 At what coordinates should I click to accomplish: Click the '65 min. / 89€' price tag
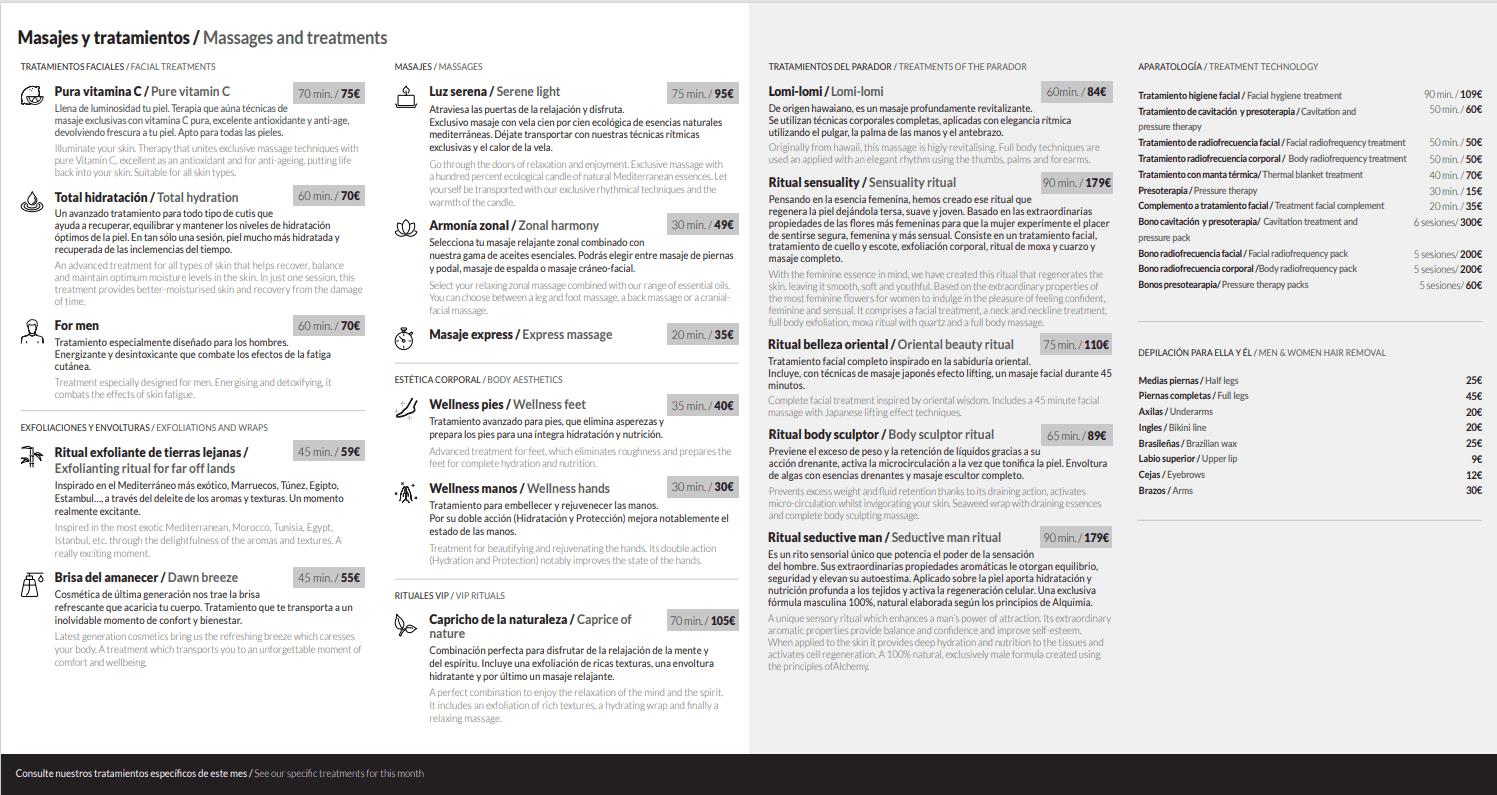pos(1077,436)
